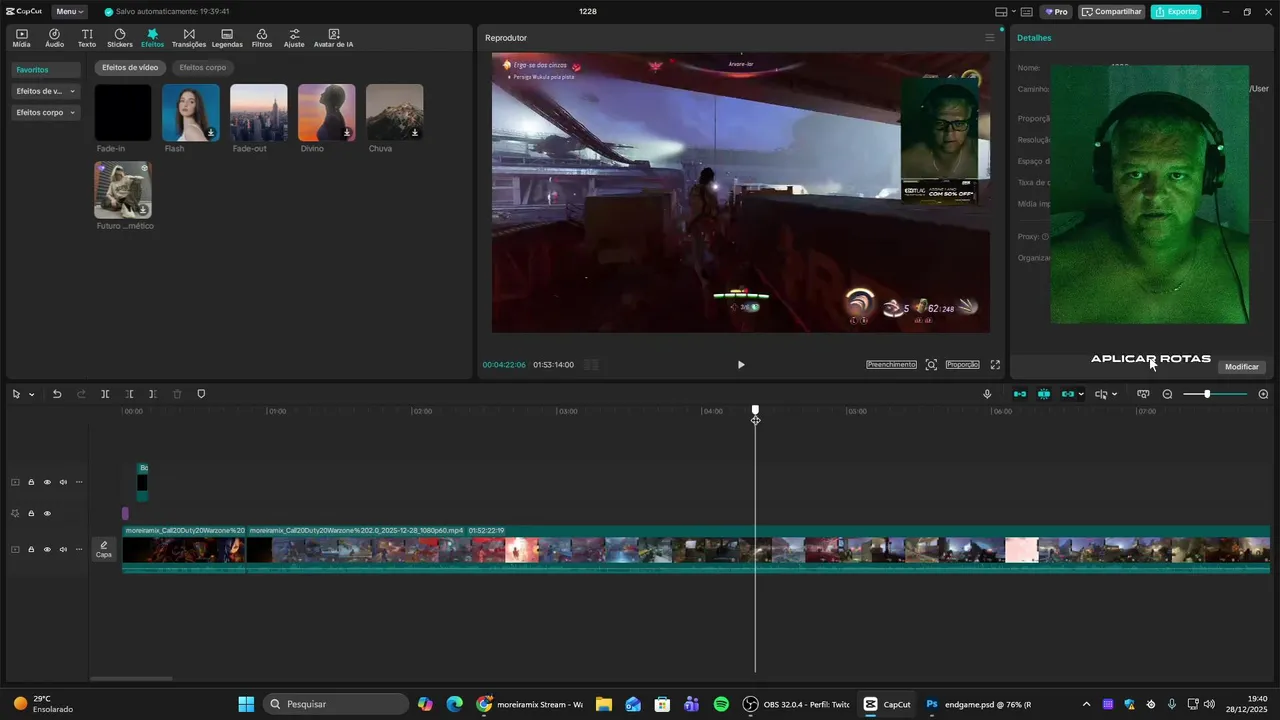Select the Divino effect thumbnail
This screenshot has width=1280, height=720.
coord(326,112)
